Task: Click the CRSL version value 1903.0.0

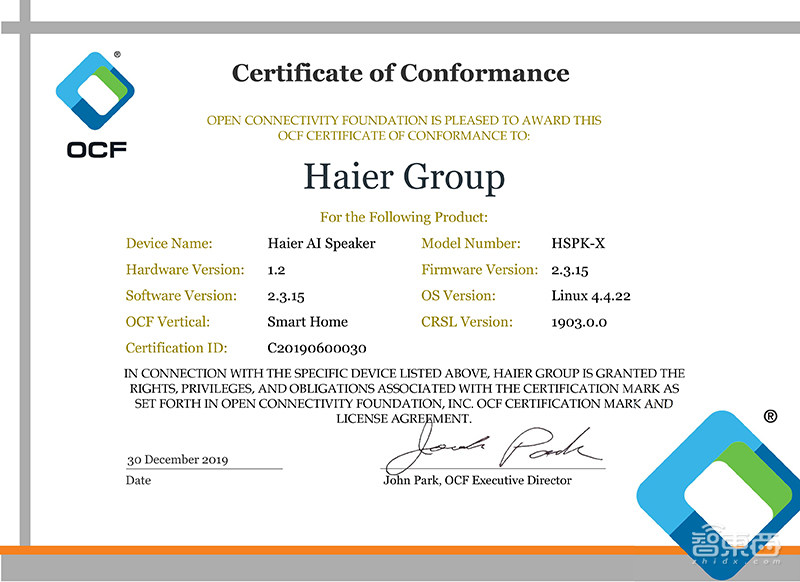Action: 579,322
